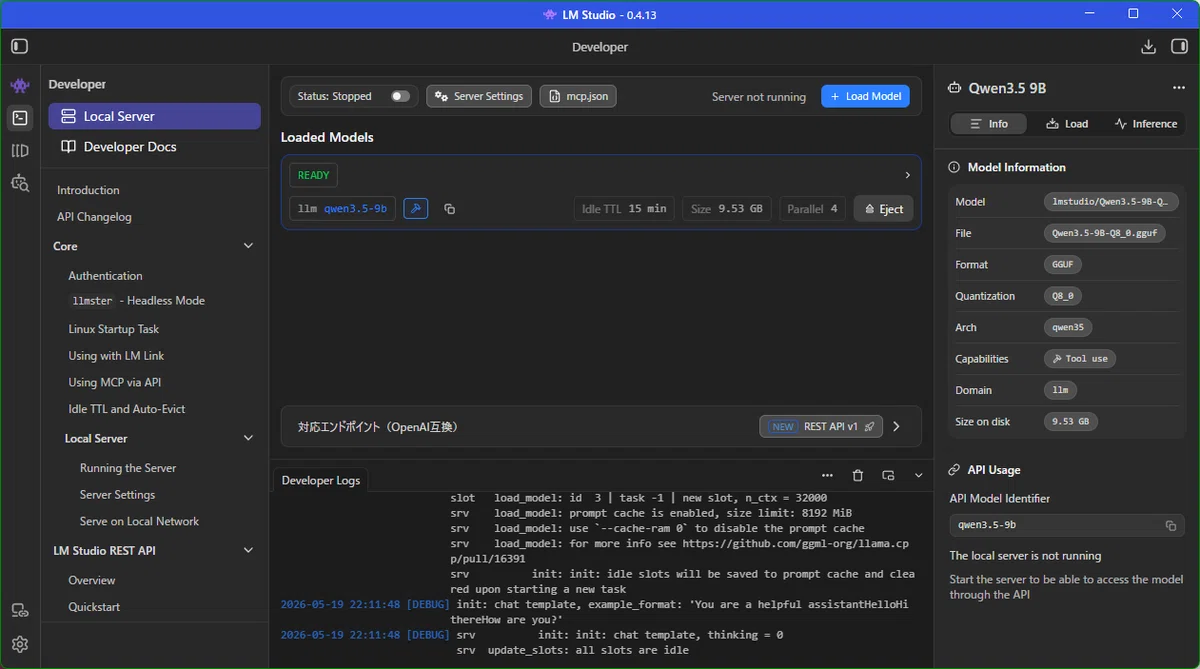Click the Qwen3.5-9B-Q8_0.gguf file value
This screenshot has height=669, width=1200.
[1104, 233]
